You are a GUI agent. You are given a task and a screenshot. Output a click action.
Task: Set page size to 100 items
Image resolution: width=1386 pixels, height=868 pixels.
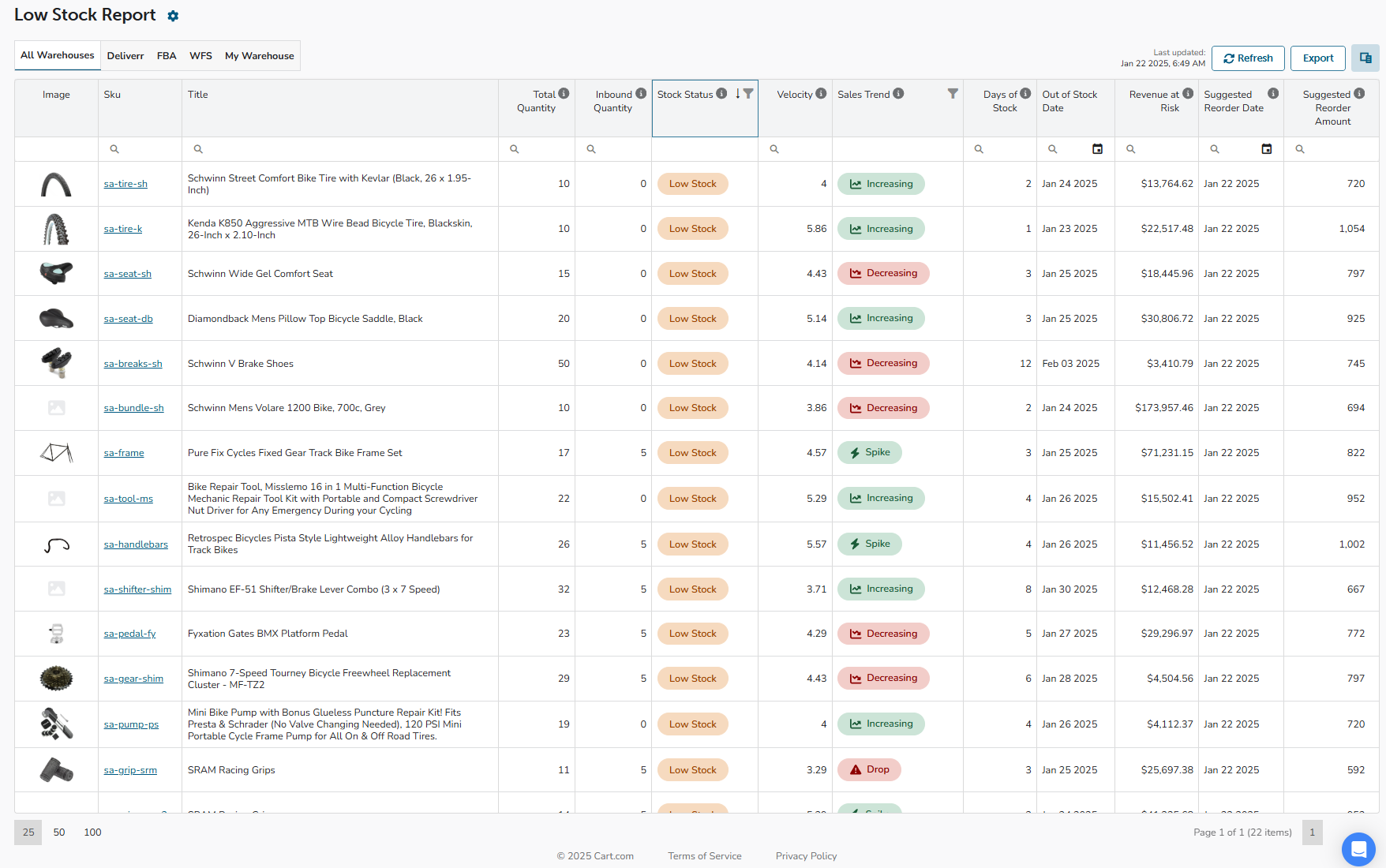pyautogui.click(x=92, y=832)
